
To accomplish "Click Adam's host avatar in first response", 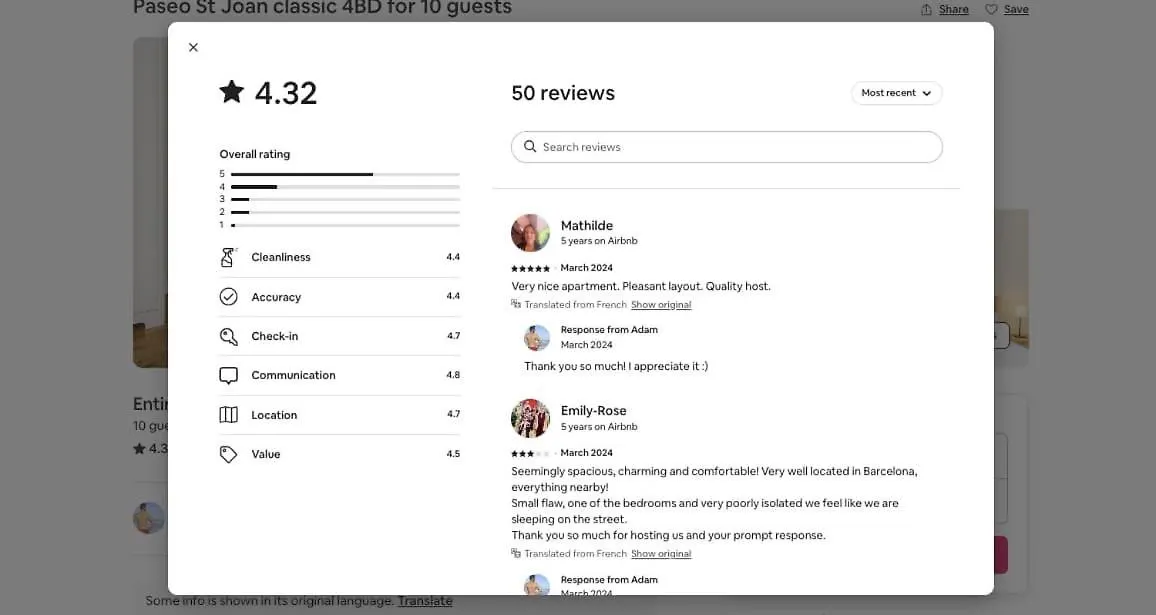I will point(537,338).
